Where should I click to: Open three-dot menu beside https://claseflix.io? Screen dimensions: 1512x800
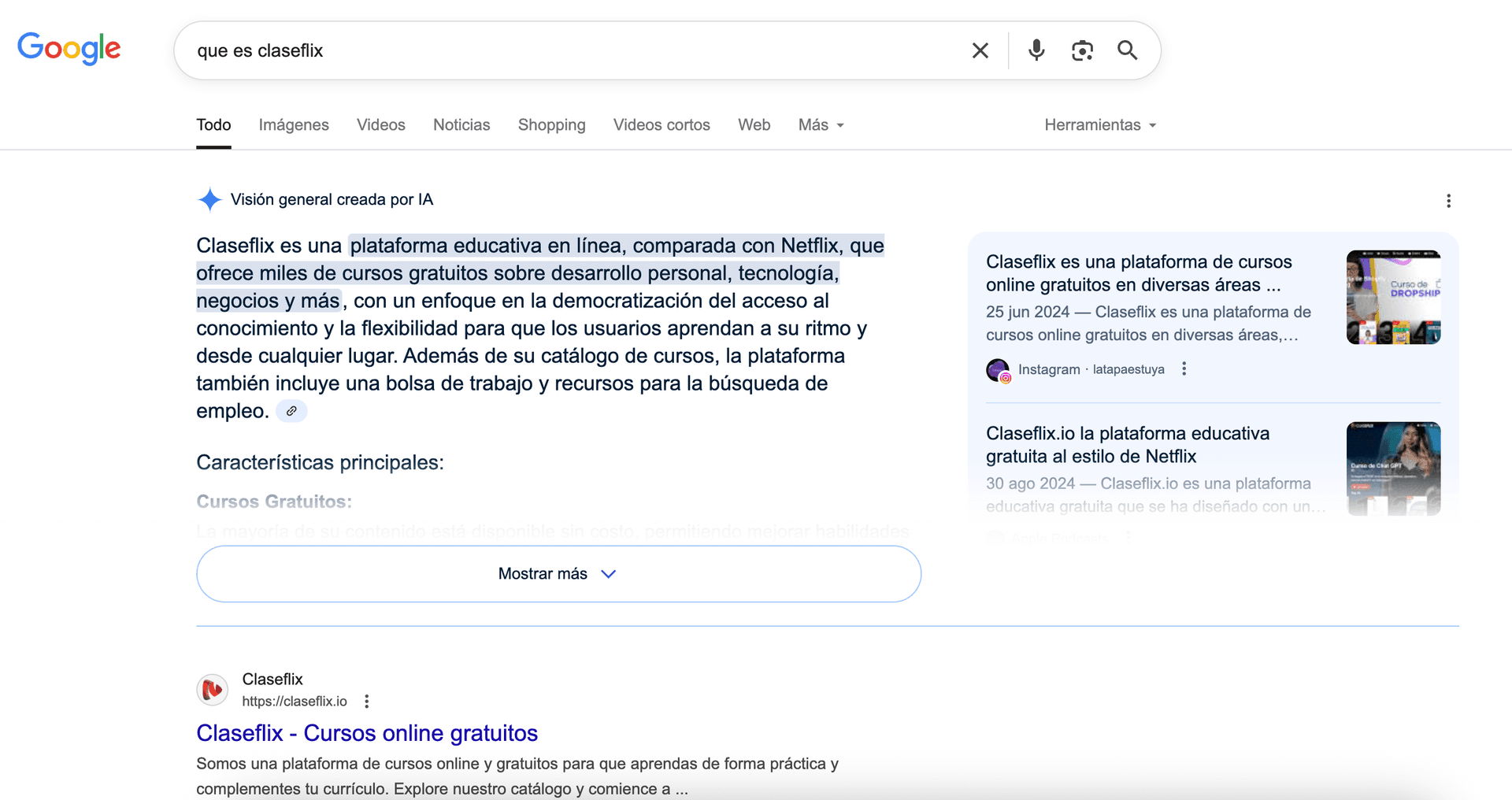point(366,702)
